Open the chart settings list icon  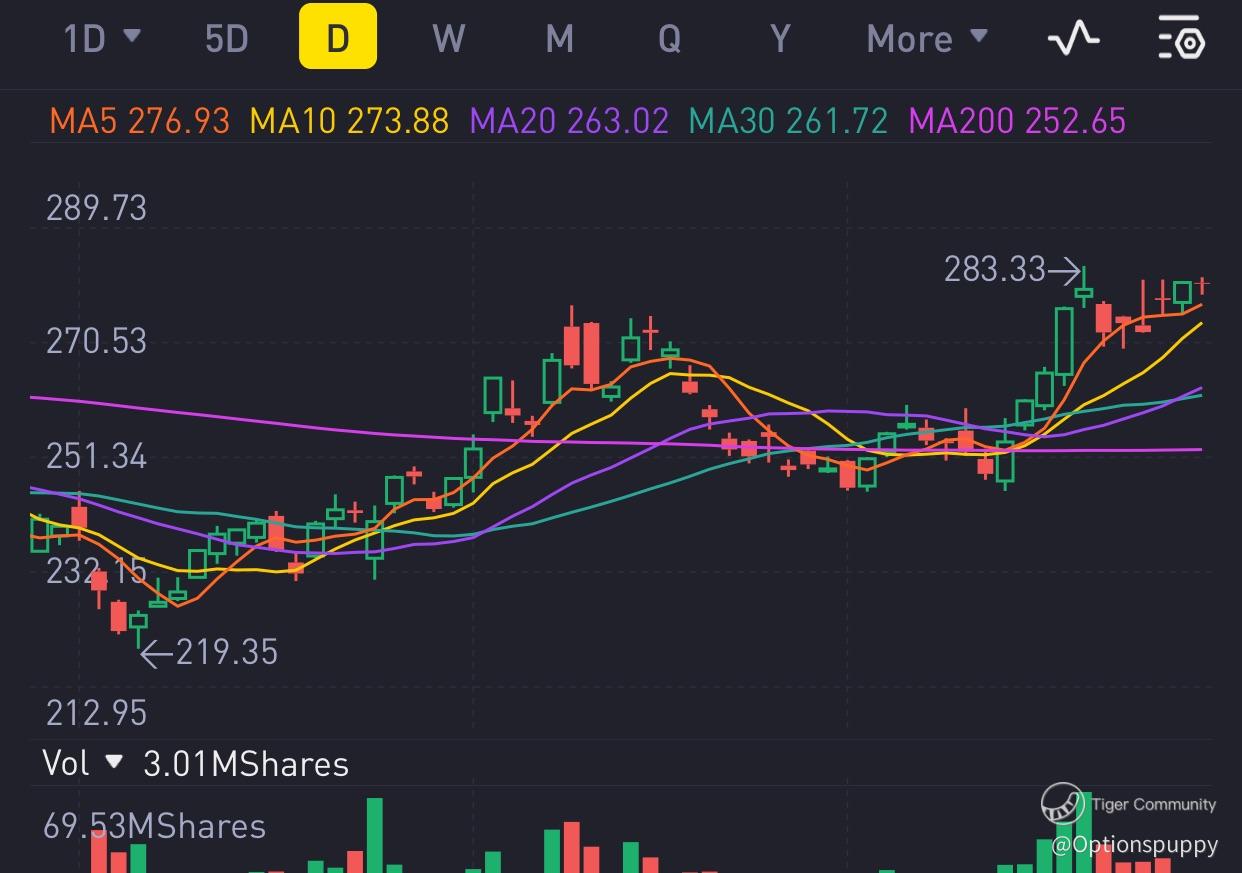1181,38
